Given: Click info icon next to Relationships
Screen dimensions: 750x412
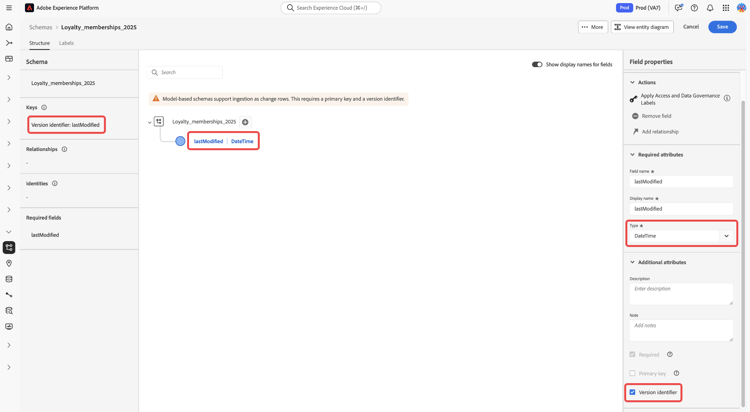Looking at the screenshot, I should click(x=64, y=149).
